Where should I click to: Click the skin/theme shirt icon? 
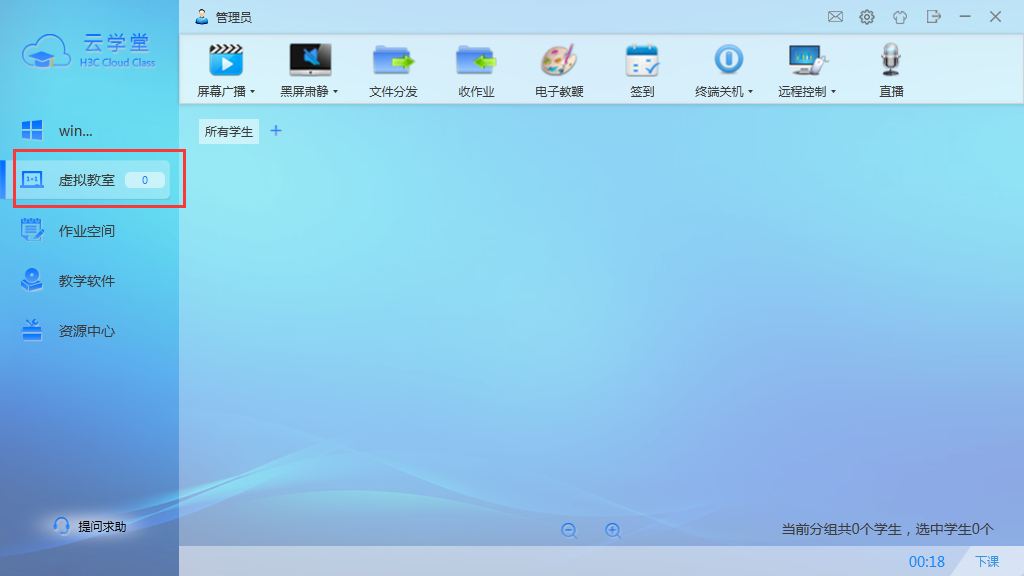coord(900,17)
